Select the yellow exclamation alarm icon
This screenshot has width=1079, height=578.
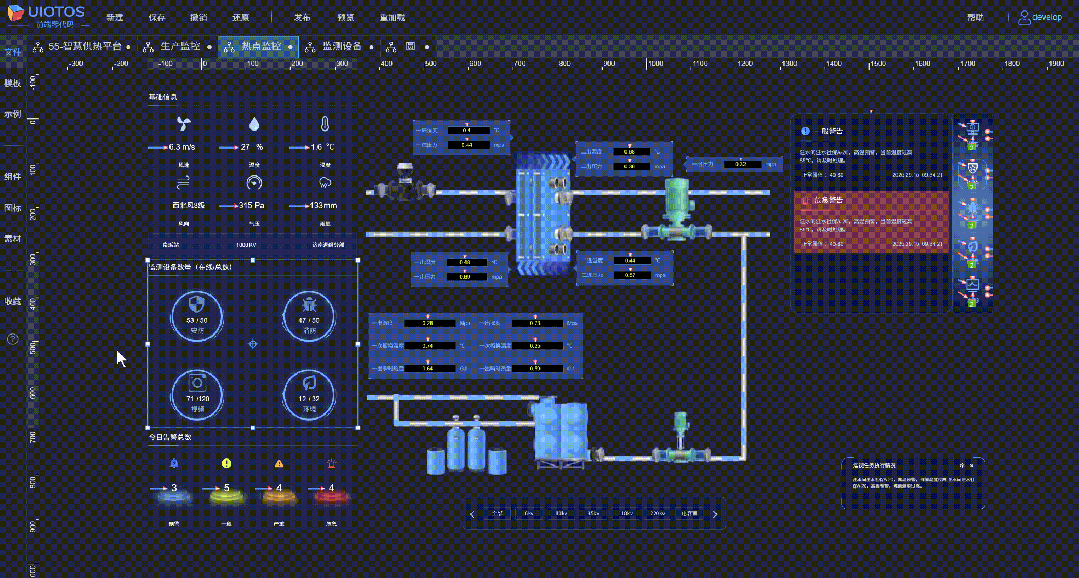[226, 464]
